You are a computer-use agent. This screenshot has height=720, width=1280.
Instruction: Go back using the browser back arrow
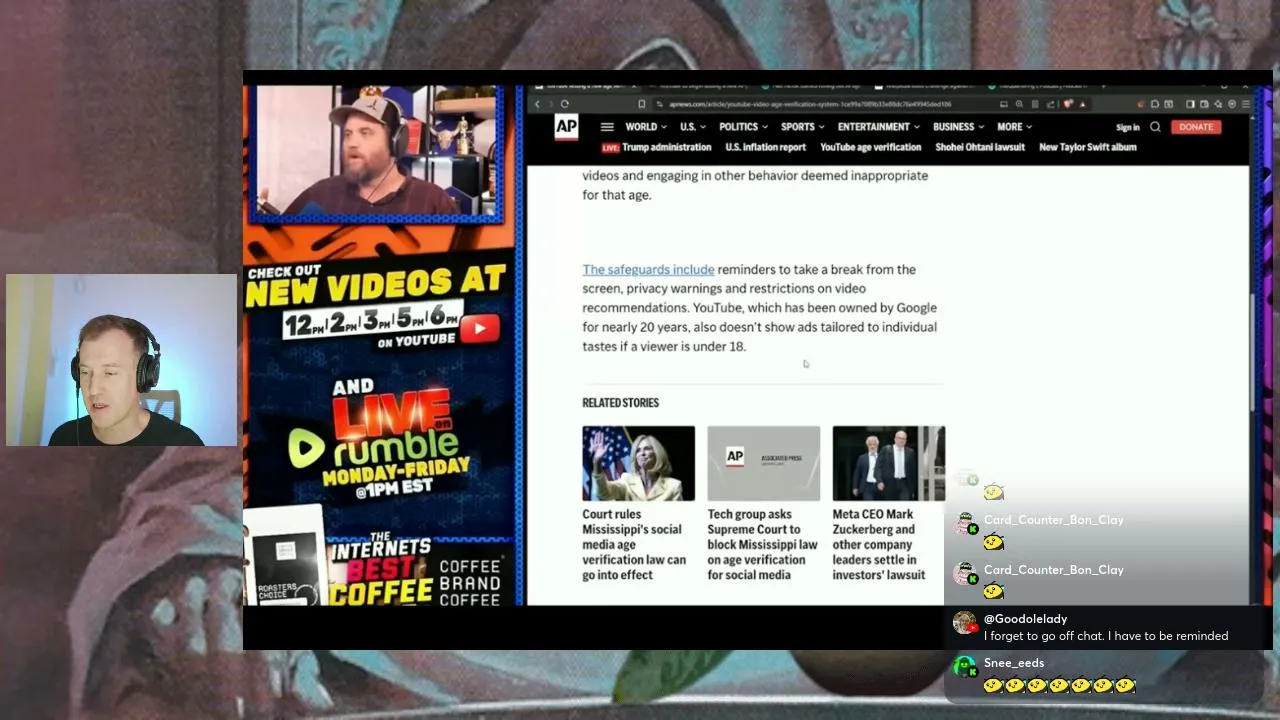[538, 104]
